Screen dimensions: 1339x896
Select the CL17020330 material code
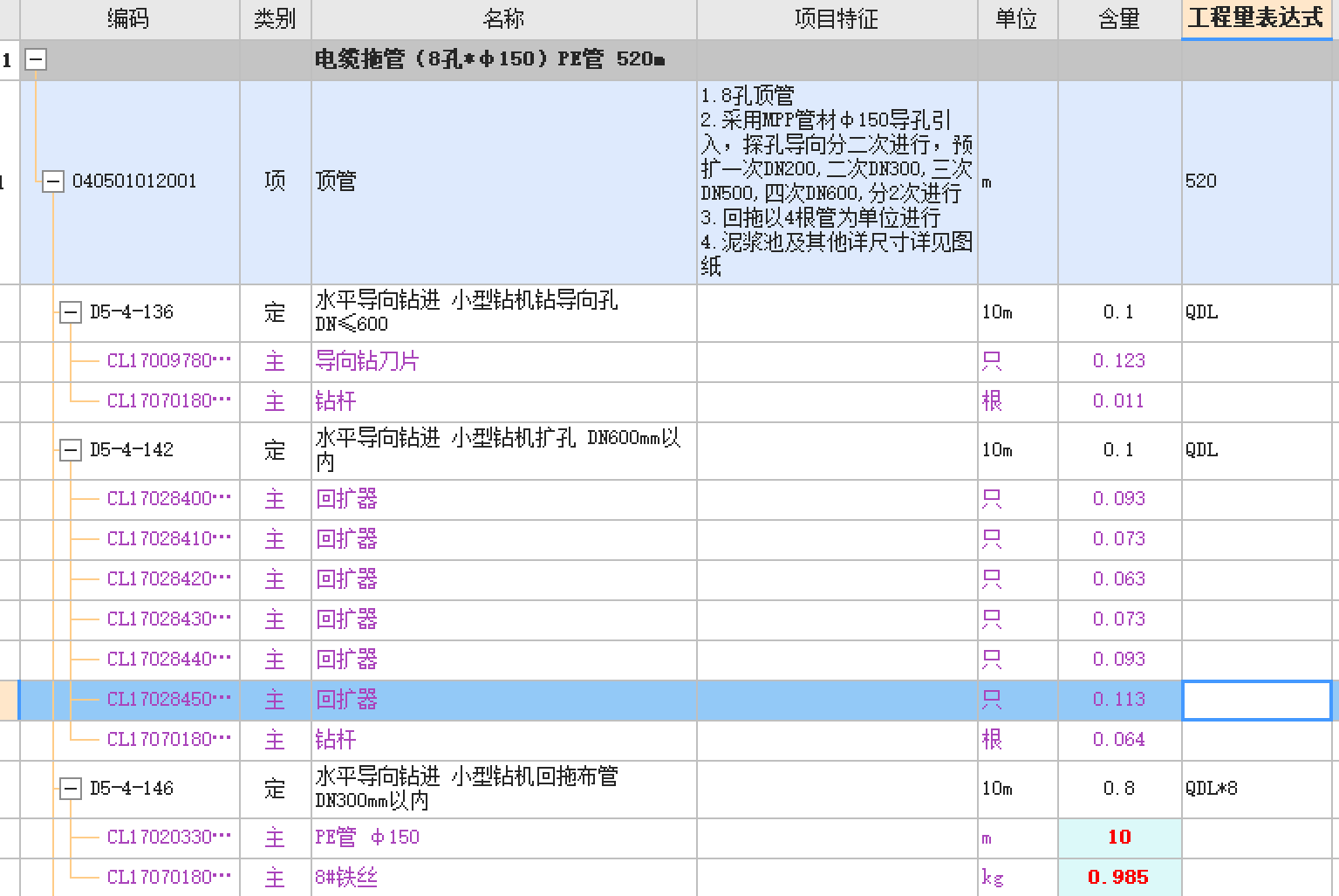169,838
